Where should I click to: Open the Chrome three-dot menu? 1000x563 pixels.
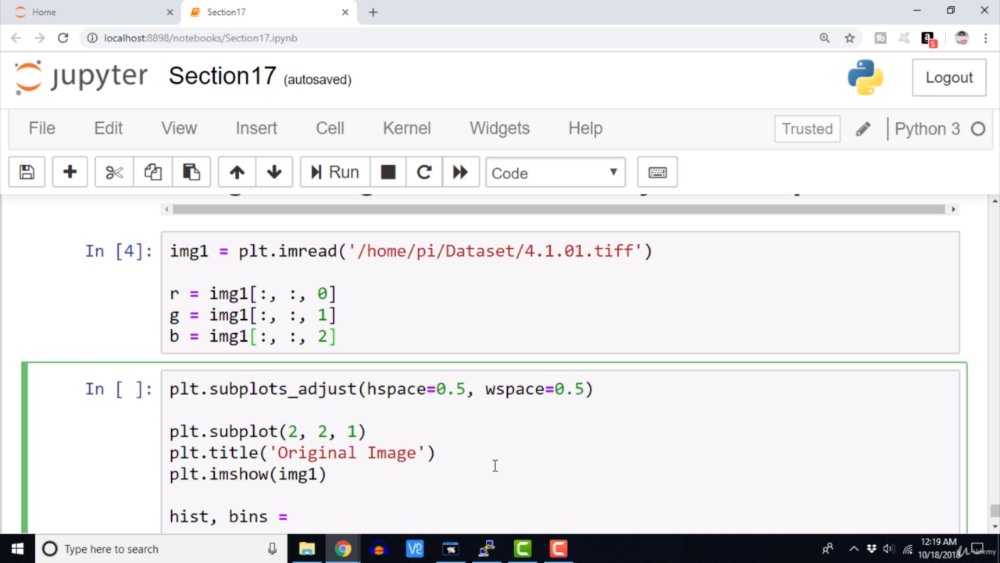[x=985, y=38]
